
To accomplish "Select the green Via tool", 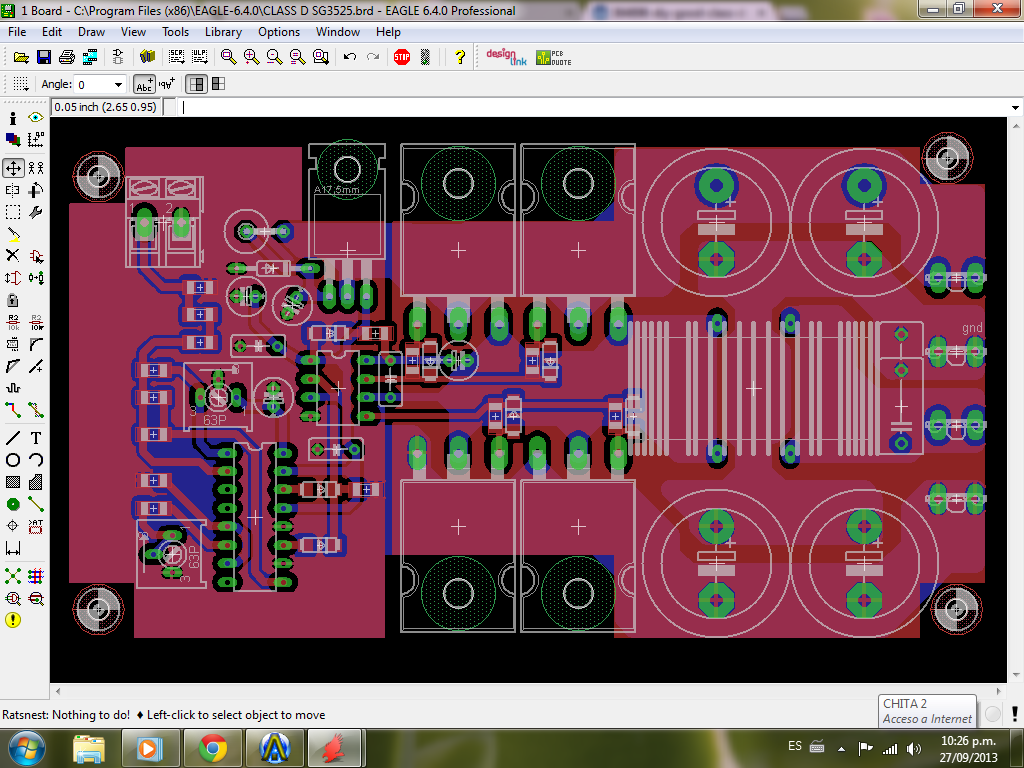I will click(13, 504).
